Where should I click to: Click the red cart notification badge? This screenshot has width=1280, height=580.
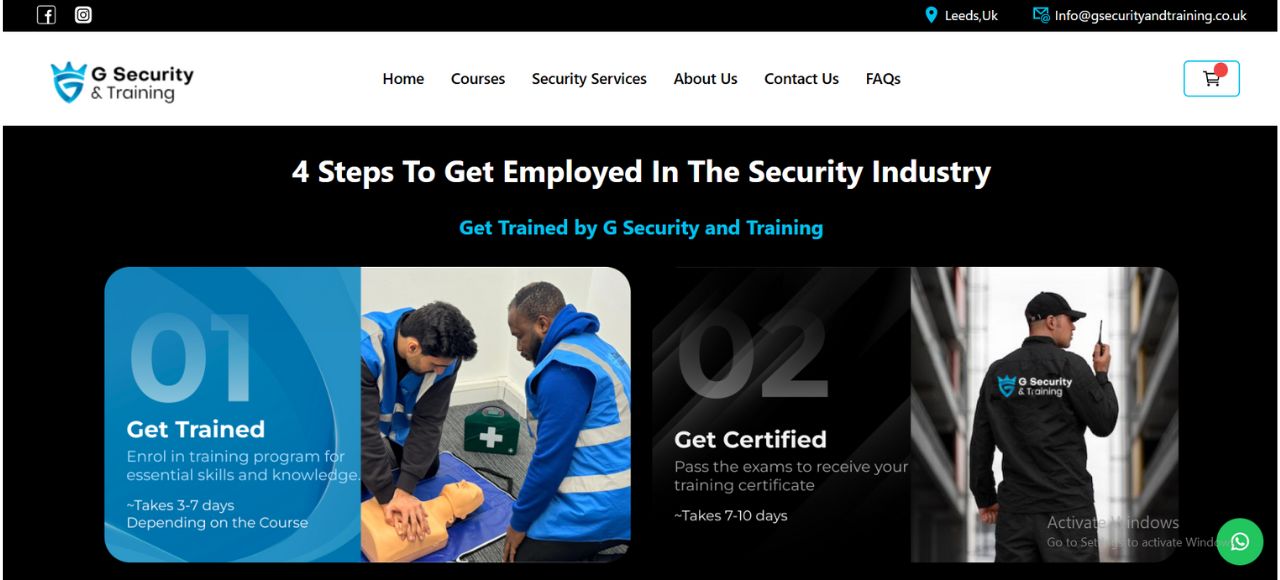coord(1221,70)
